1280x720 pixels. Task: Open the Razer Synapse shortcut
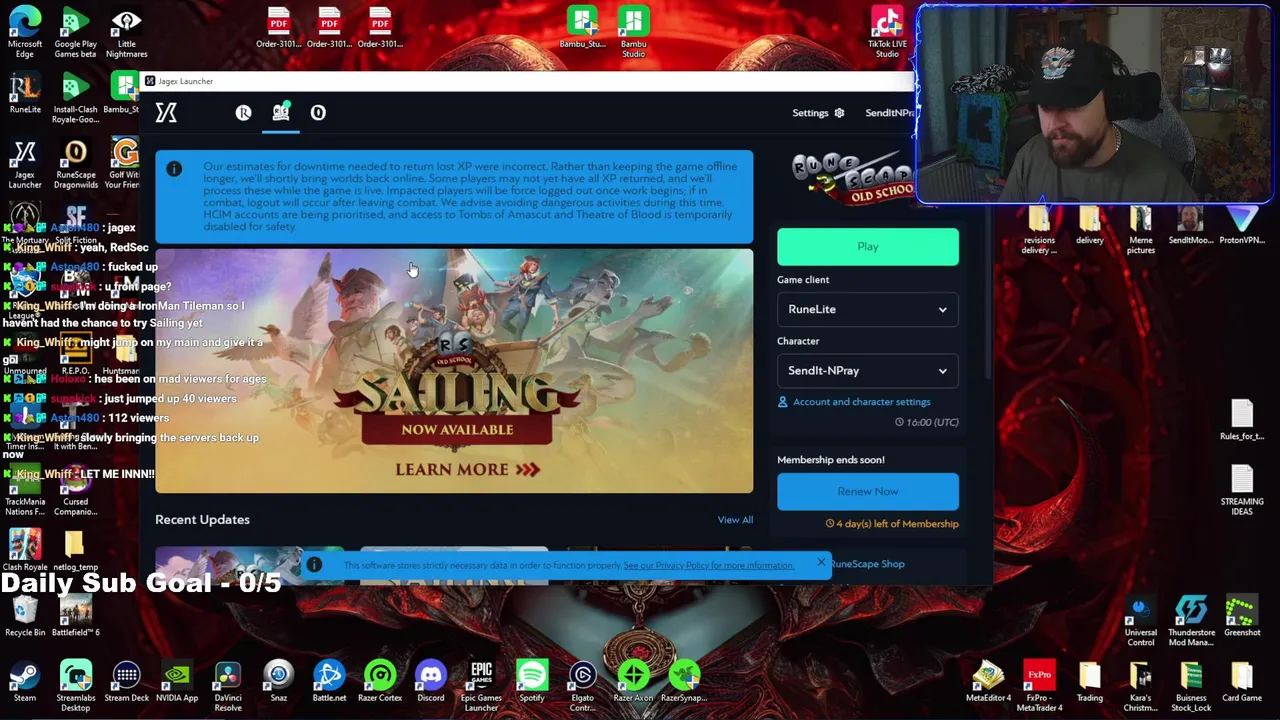click(x=684, y=681)
